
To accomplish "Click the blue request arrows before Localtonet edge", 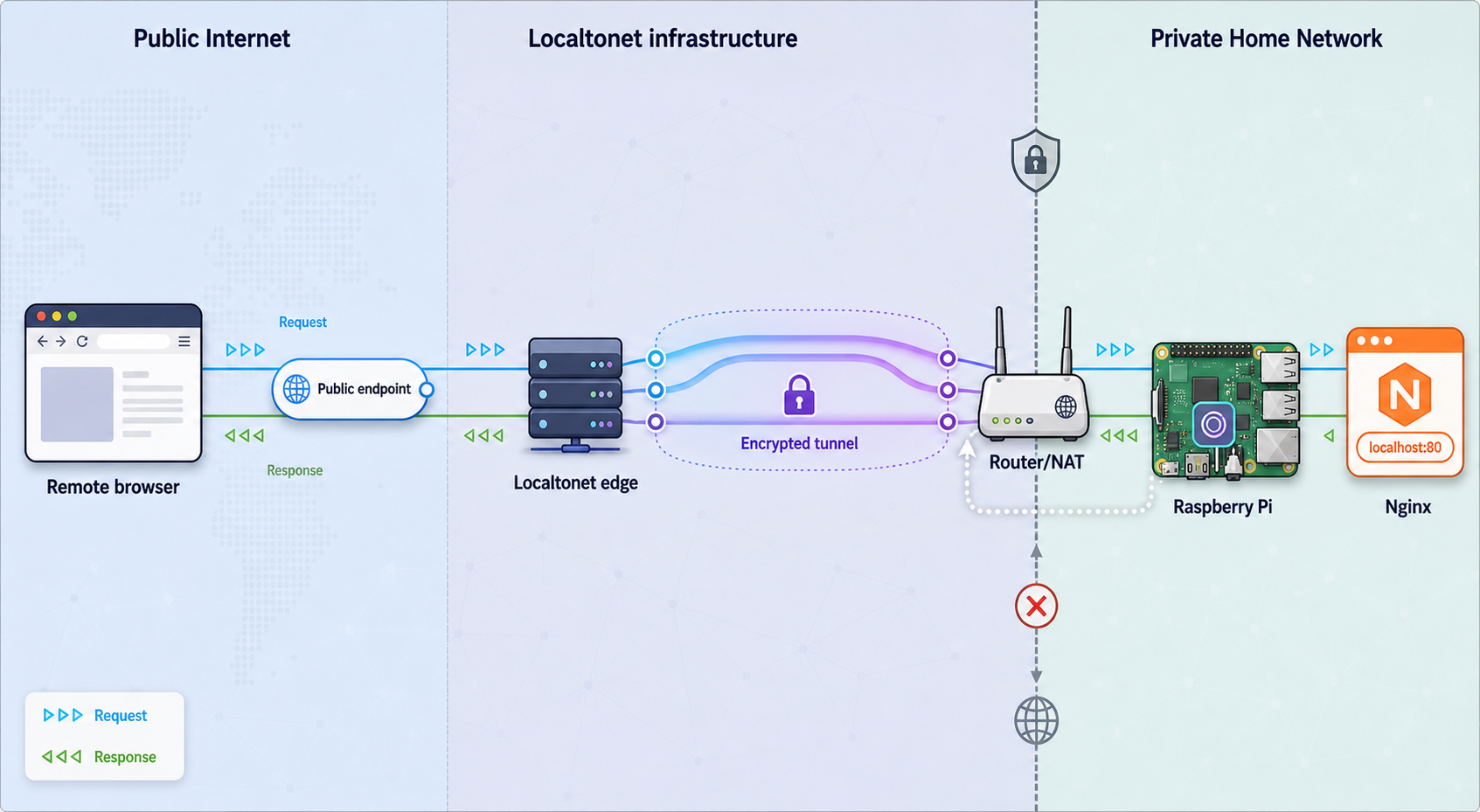I will pyautogui.click(x=485, y=350).
